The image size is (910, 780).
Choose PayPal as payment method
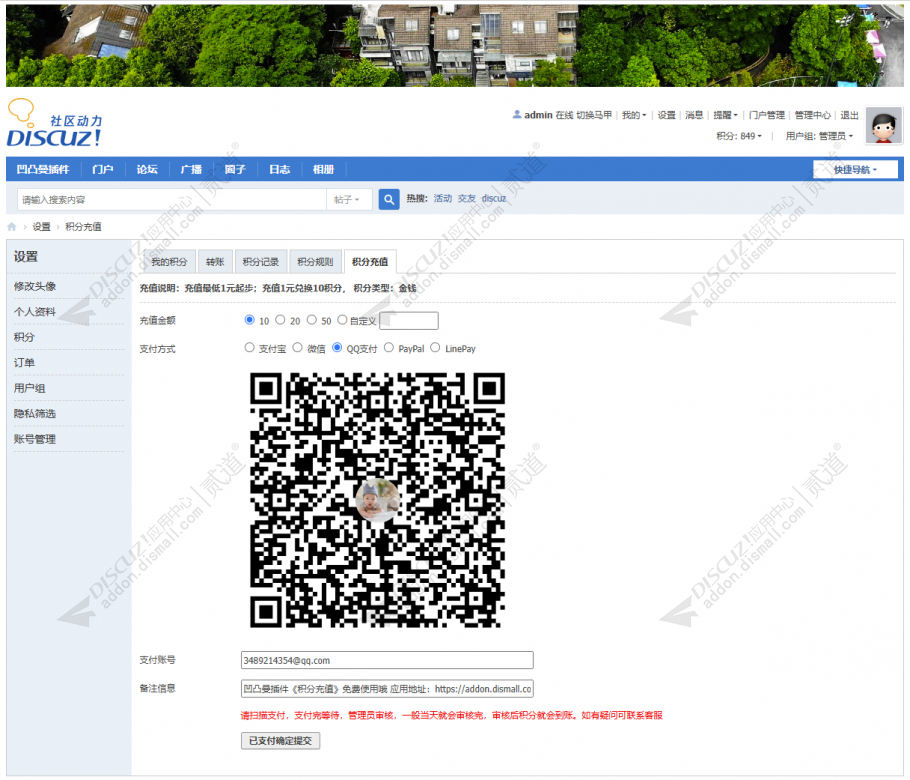pyautogui.click(x=389, y=348)
